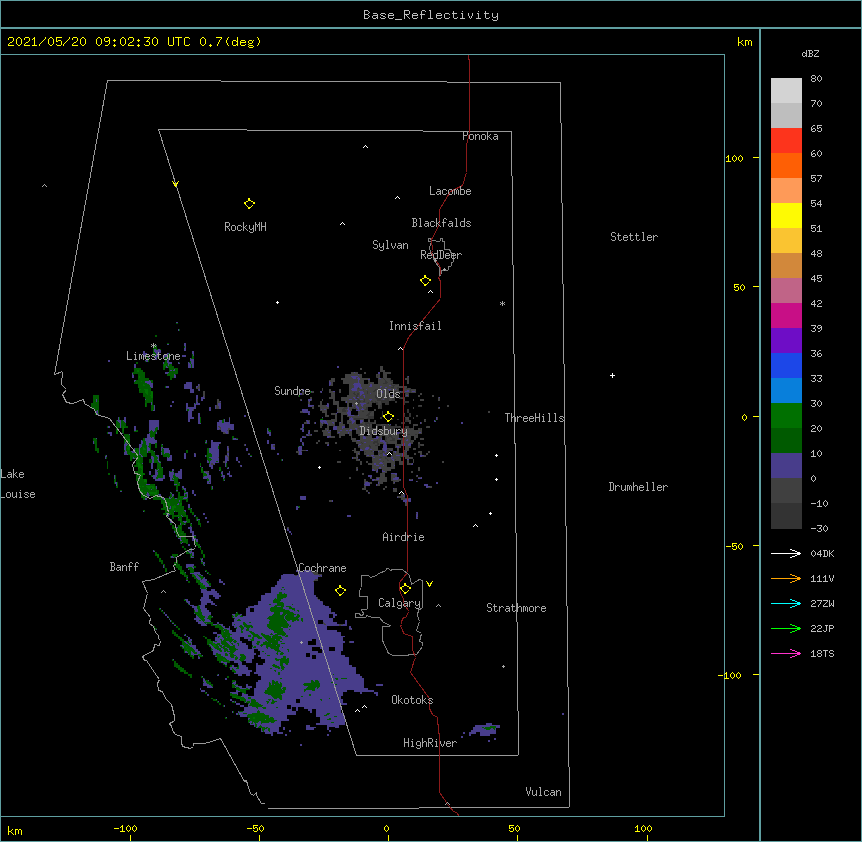Click the Didsbury label
The image size is (862, 842).
click(384, 431)
